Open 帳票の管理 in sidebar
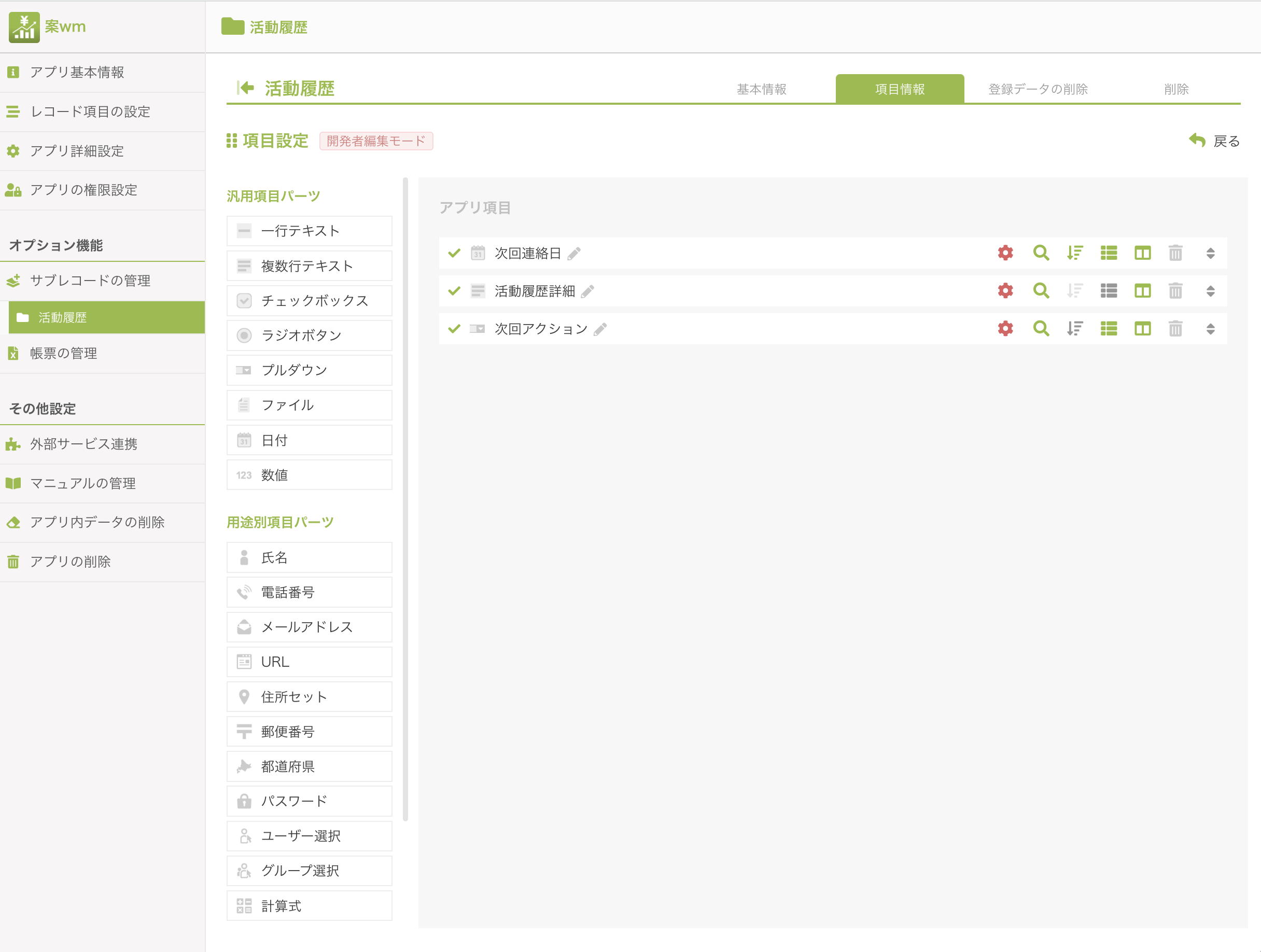This screenshot has height=952, width=1261. tap(103, 354)
